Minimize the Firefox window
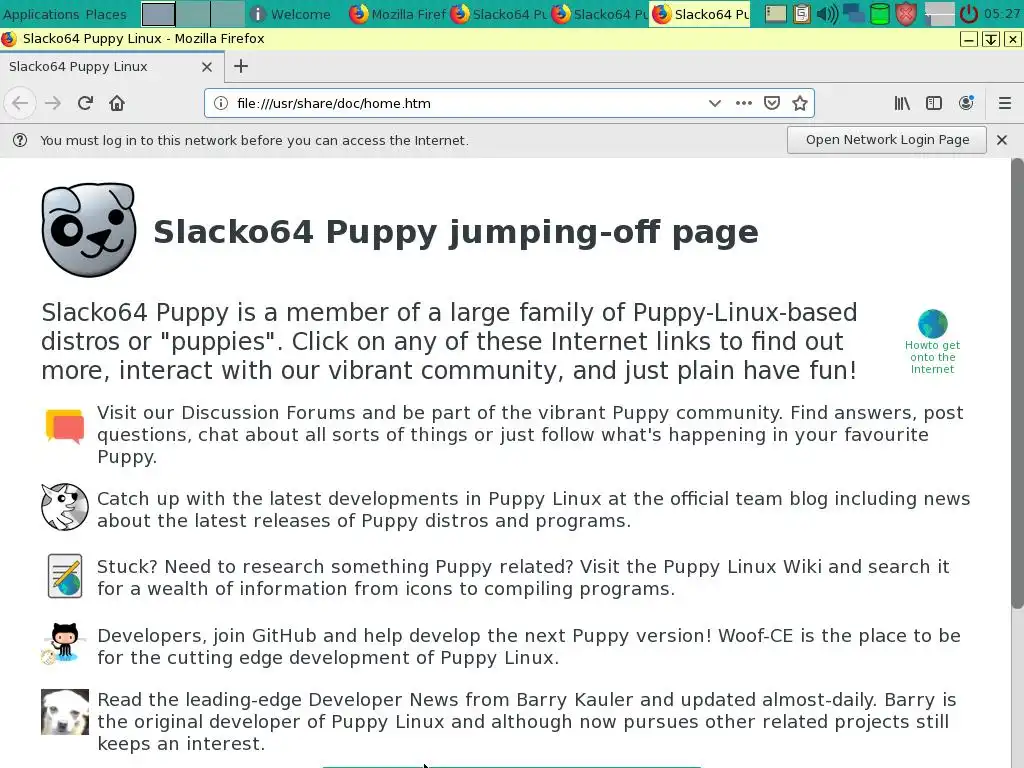Viewport: 1024px width, 768px height. coord(969,39)
